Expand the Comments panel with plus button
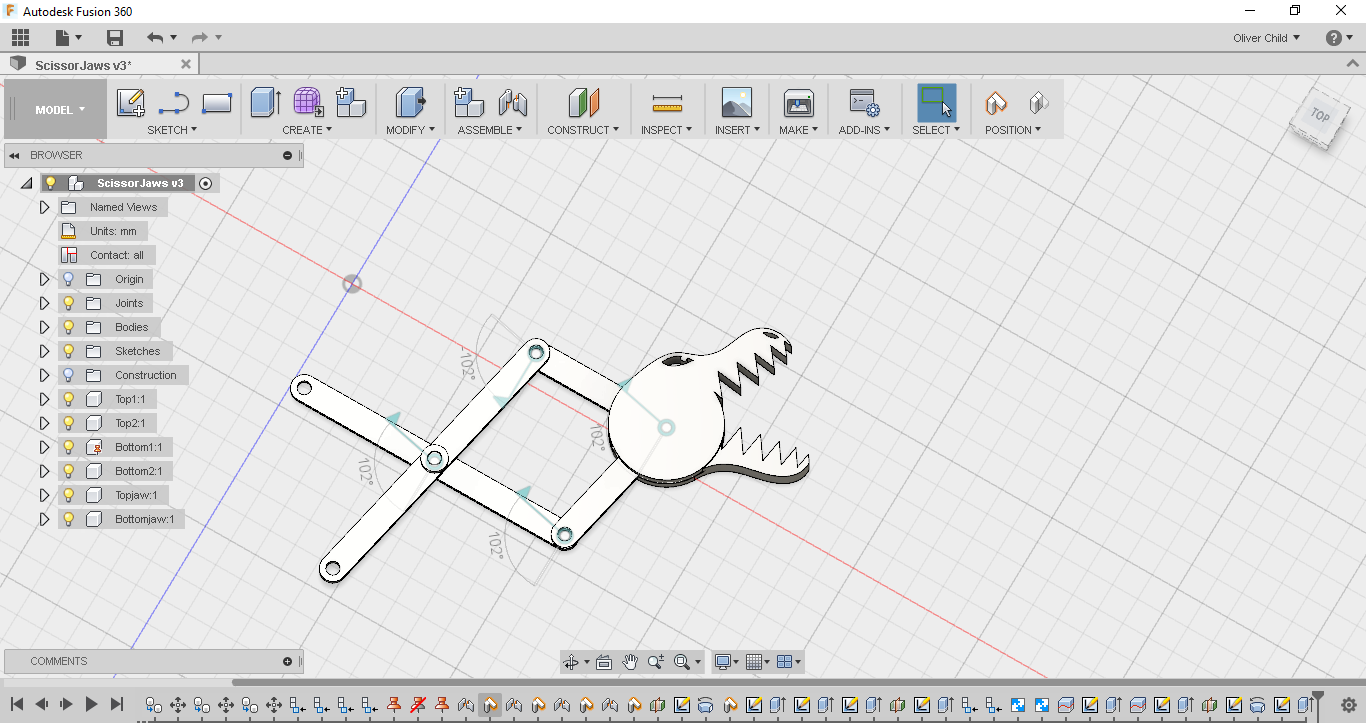Image resolution: width=1366 pixels, height=723 pixels. click(x=288, y=661)
